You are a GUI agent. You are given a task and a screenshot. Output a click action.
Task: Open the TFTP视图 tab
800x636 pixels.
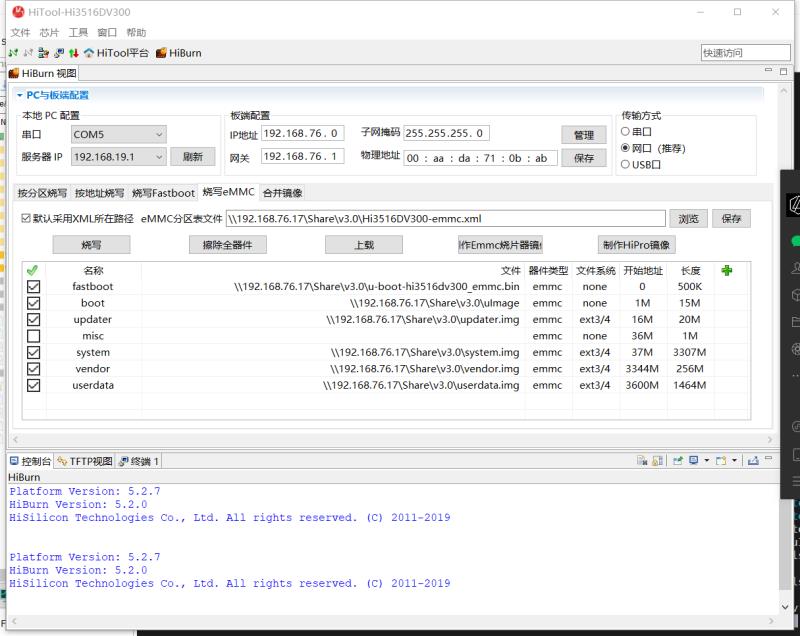pos(85,461)
